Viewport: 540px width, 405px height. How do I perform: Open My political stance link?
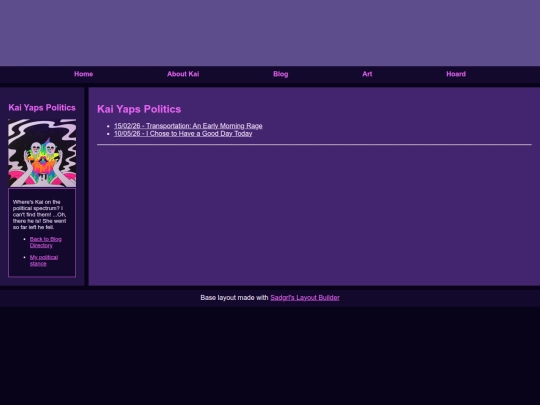(x=44, y=260)
